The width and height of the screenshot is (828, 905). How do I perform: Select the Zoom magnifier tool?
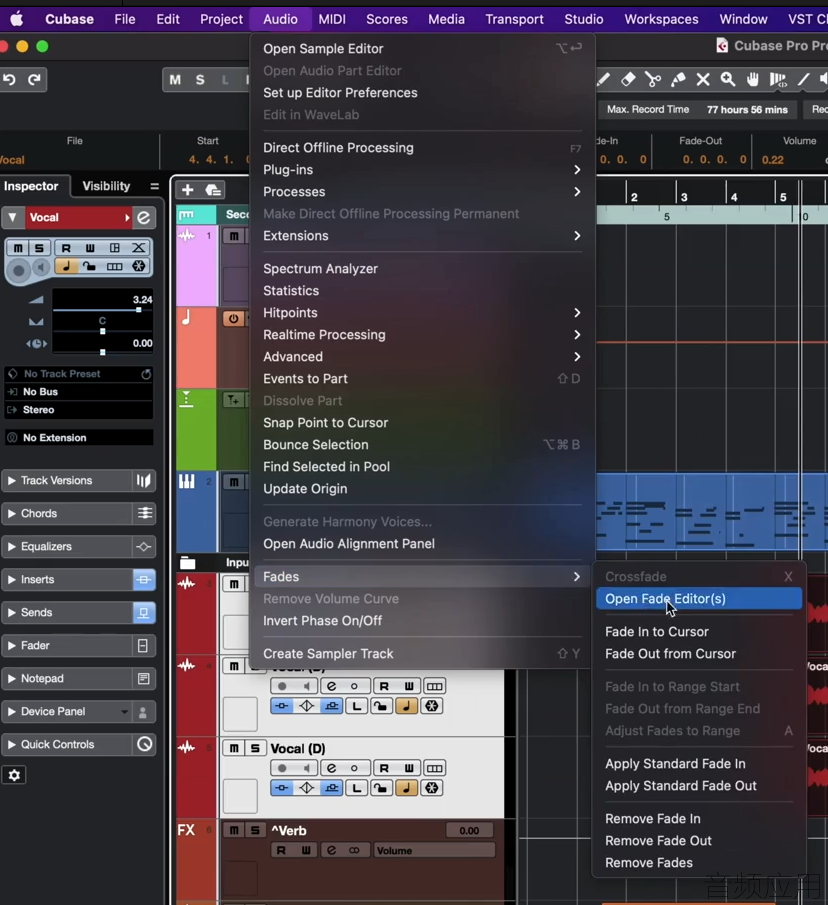tap(728, 80)
